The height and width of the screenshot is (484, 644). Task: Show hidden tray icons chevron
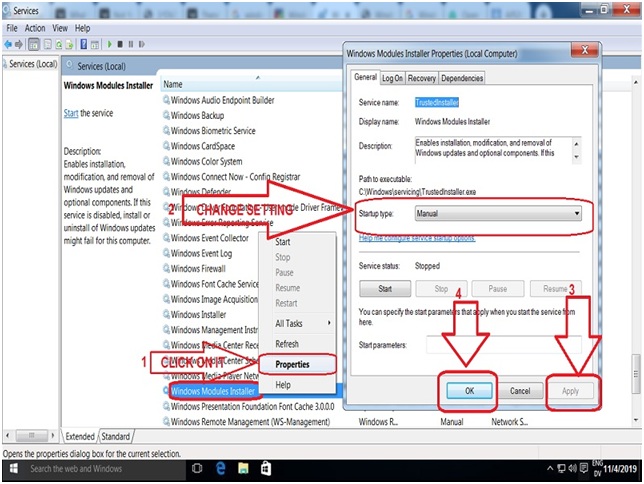pyautogui.click(x=550, y=468)
